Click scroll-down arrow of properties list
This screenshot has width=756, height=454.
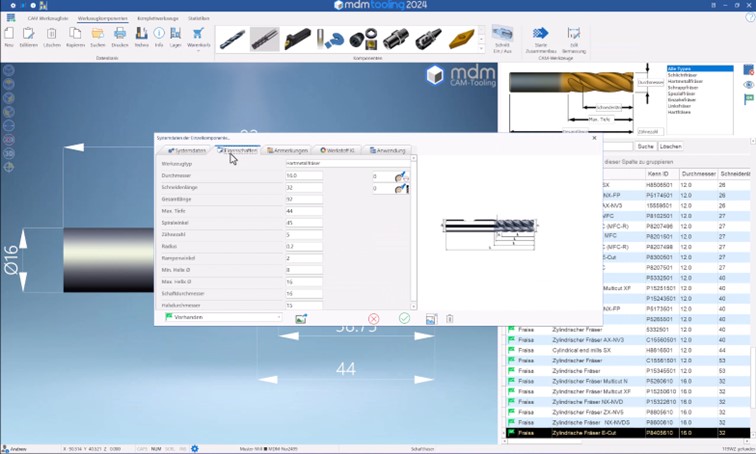point(413,306)
